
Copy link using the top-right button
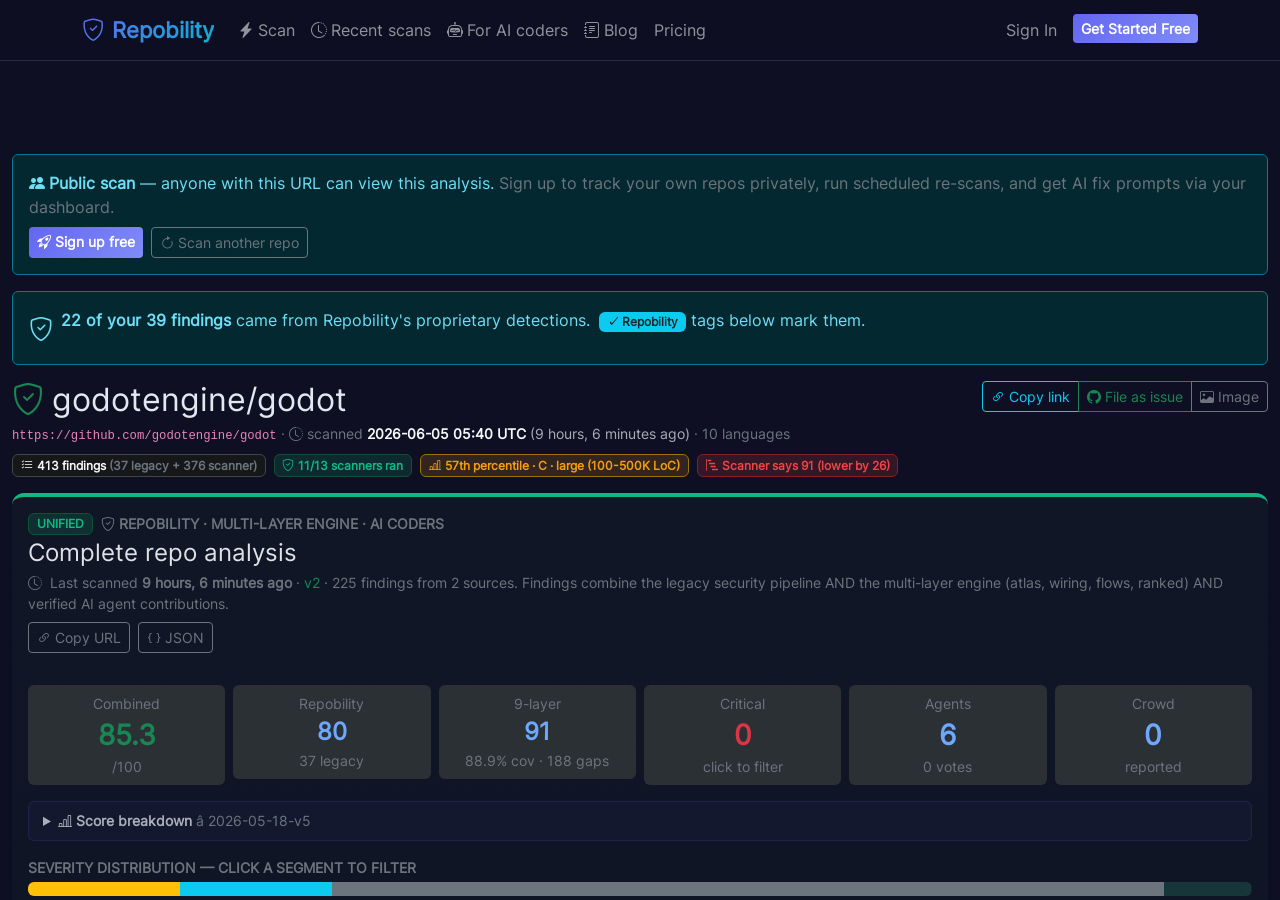pos(1030,397)
